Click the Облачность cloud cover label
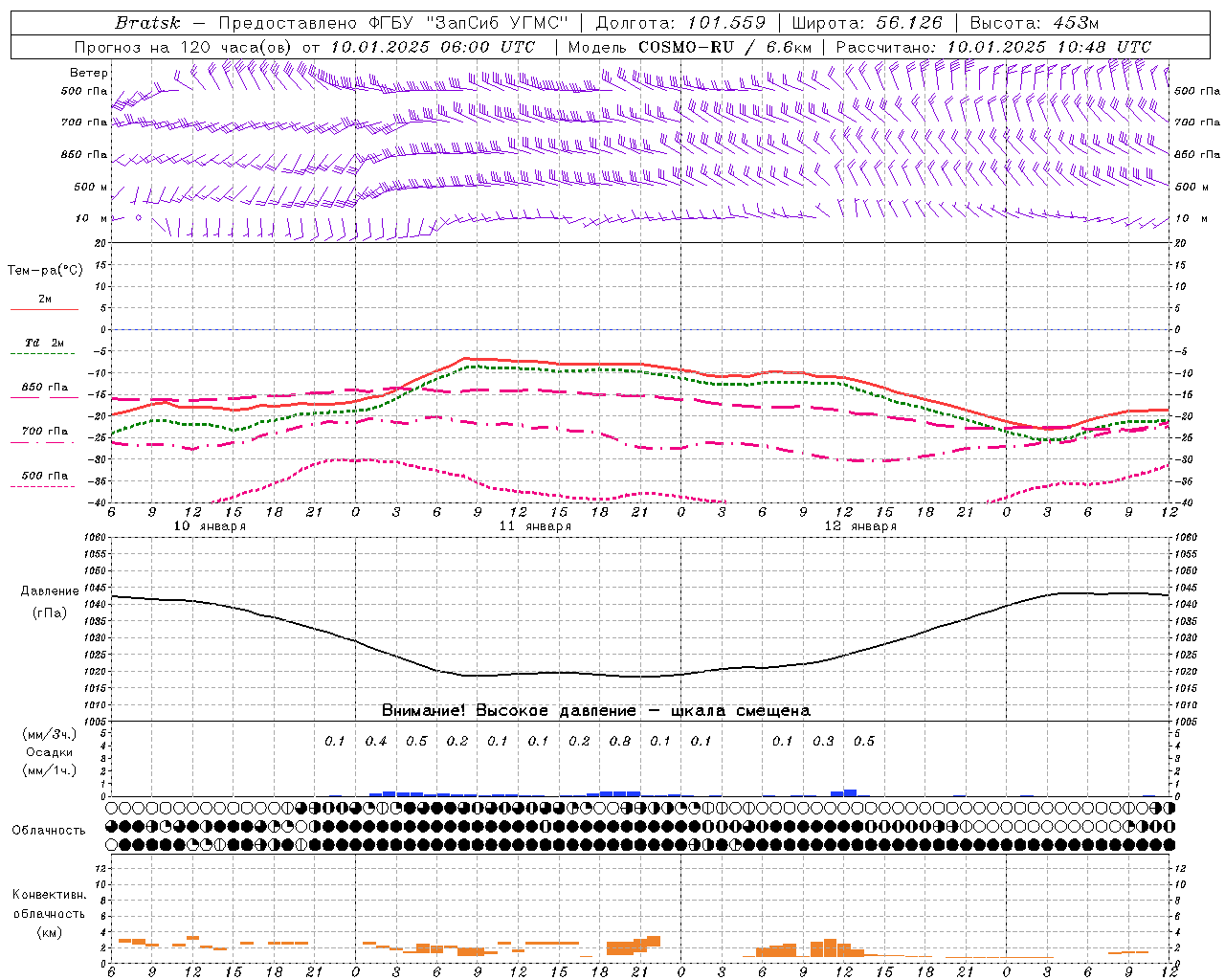Viewport: 1225px width, 980px height. point(49,831)
